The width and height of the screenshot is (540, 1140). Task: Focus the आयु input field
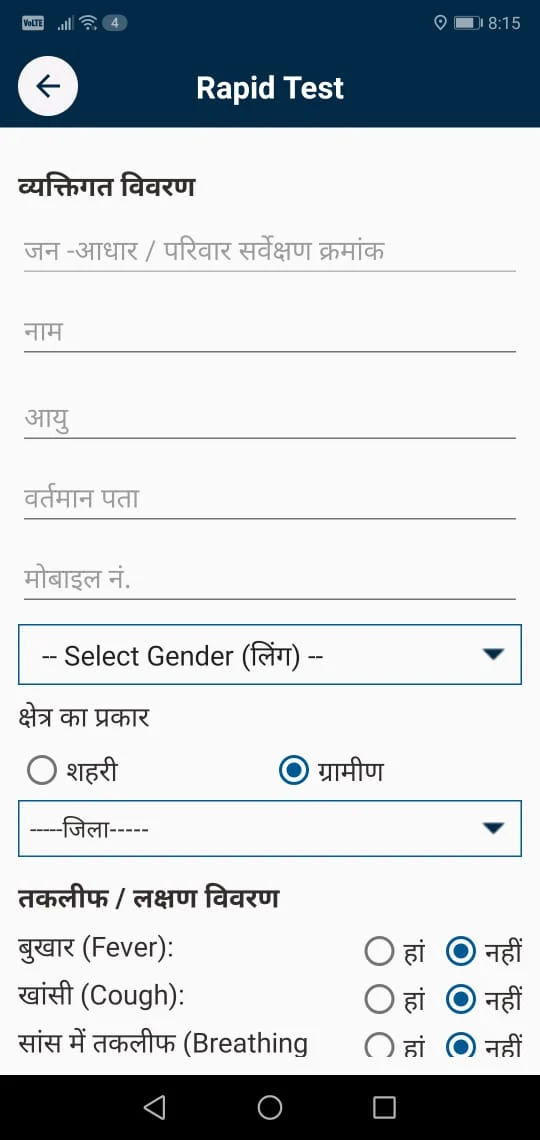coord(270,419)
